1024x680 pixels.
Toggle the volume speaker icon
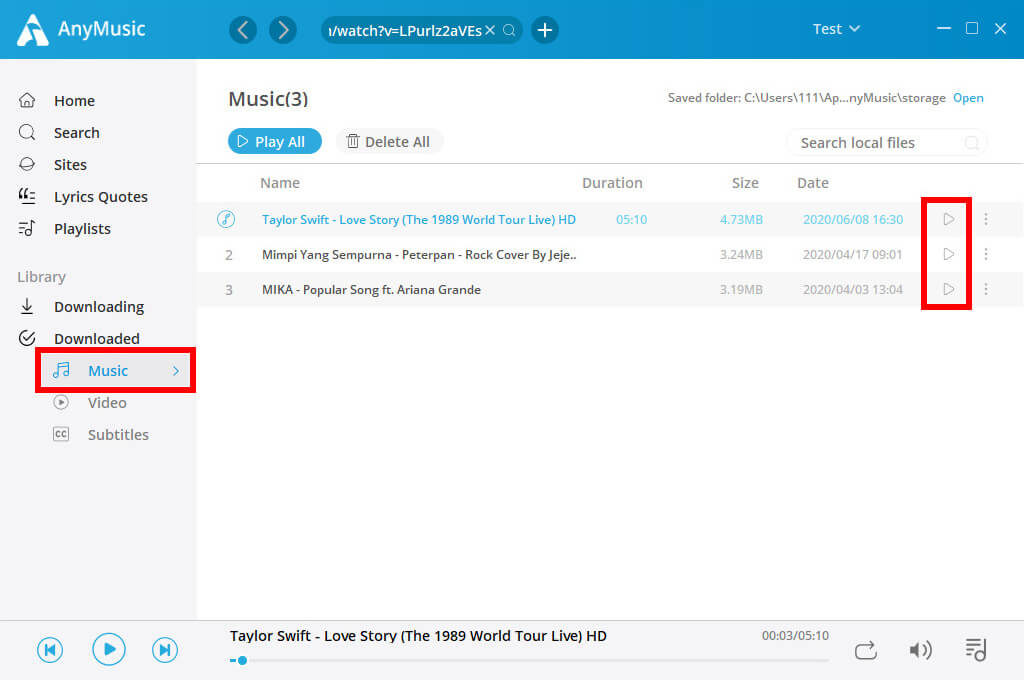coord(920,650)
